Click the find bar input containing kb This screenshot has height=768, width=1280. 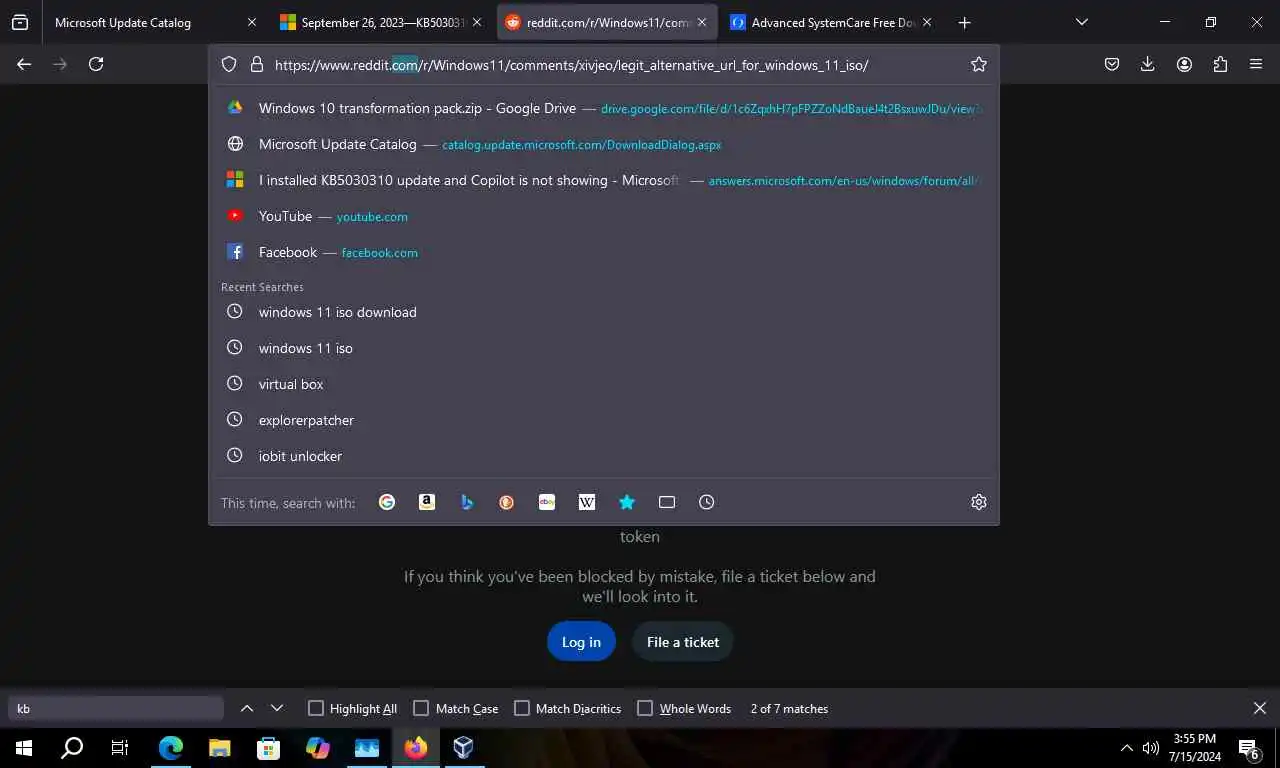coord(116,708)
